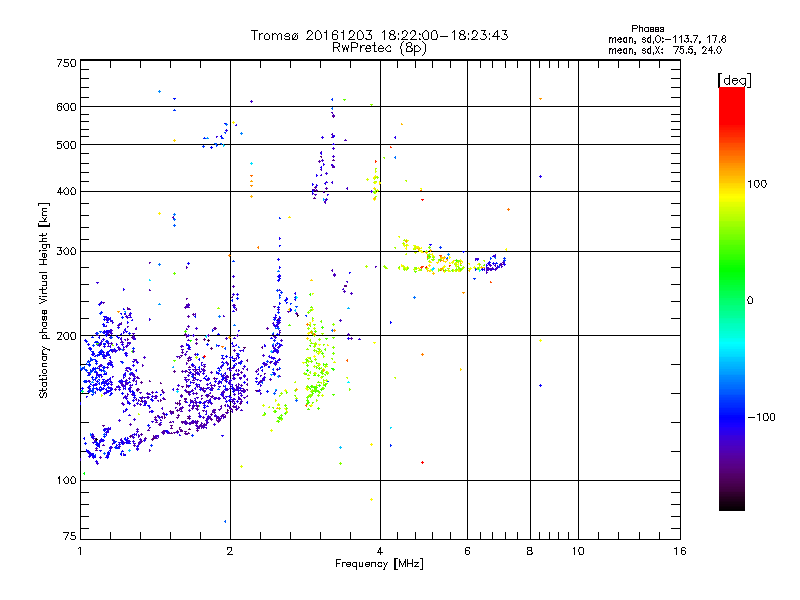Viewport: 800px width, 600px height.
Task: Click the x-axis label '8'
Action: point(530,551)
